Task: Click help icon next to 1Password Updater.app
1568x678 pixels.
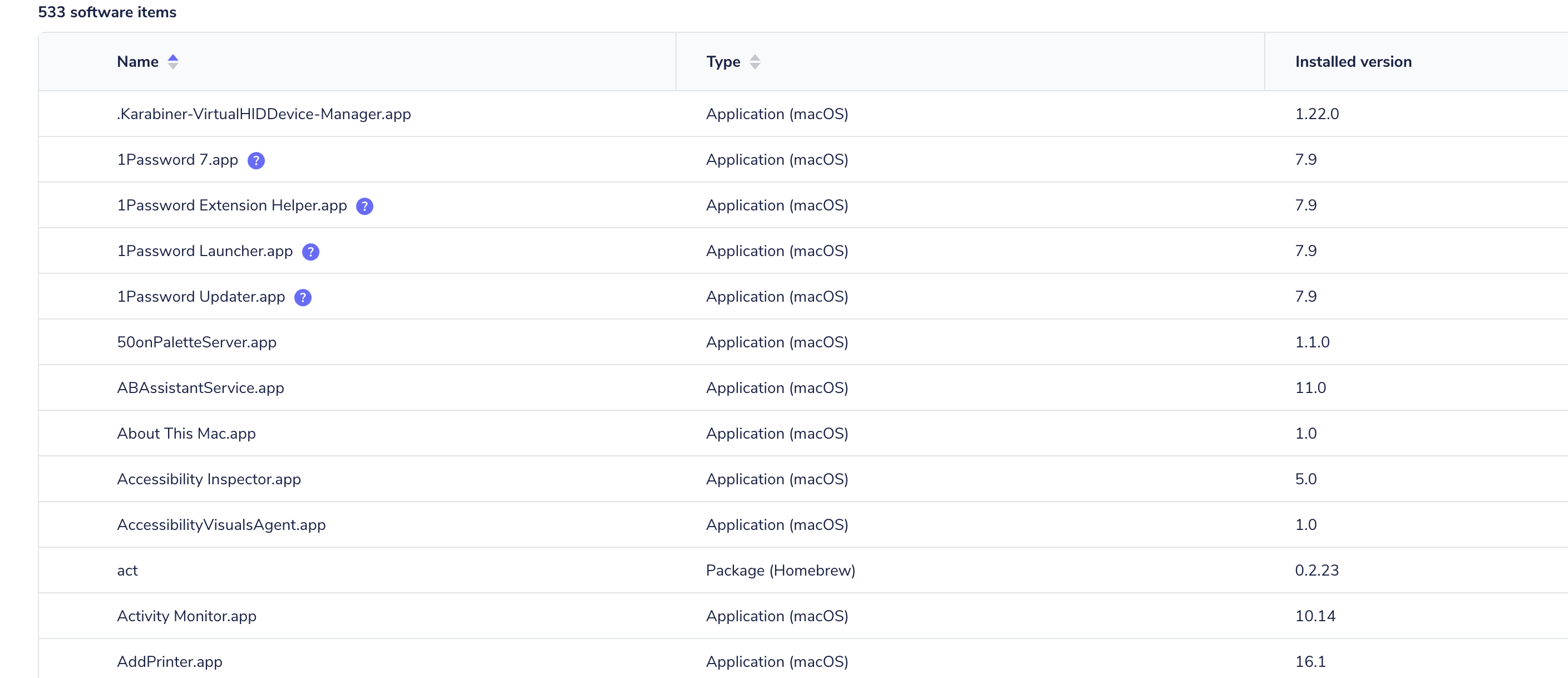Action: (303, 297)
